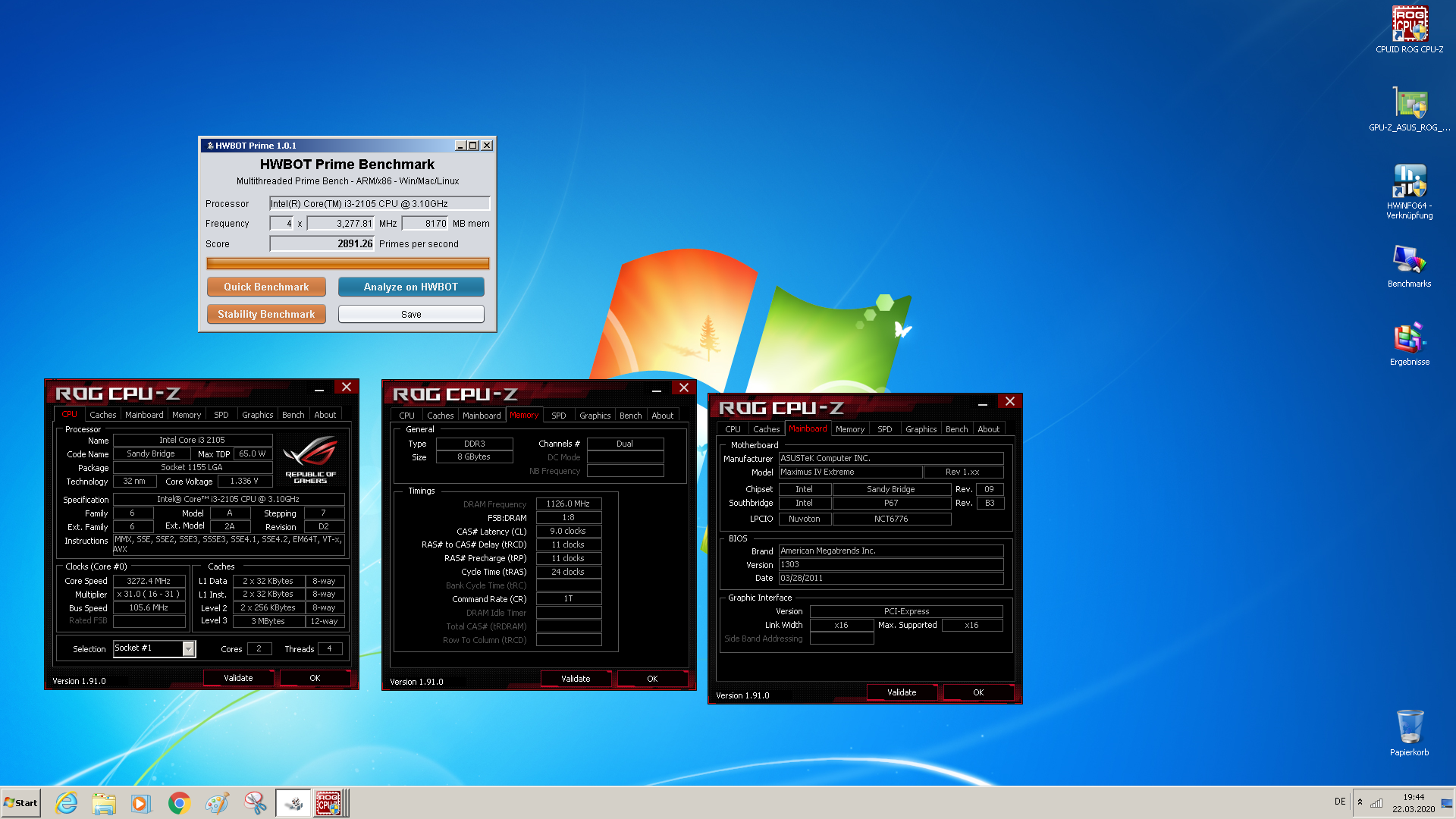The width and height of the screenshot is (1456, 819).
Task: Open the CPUID ROG CPU-Z desktop shortcut
Action: pos(1409,30)
